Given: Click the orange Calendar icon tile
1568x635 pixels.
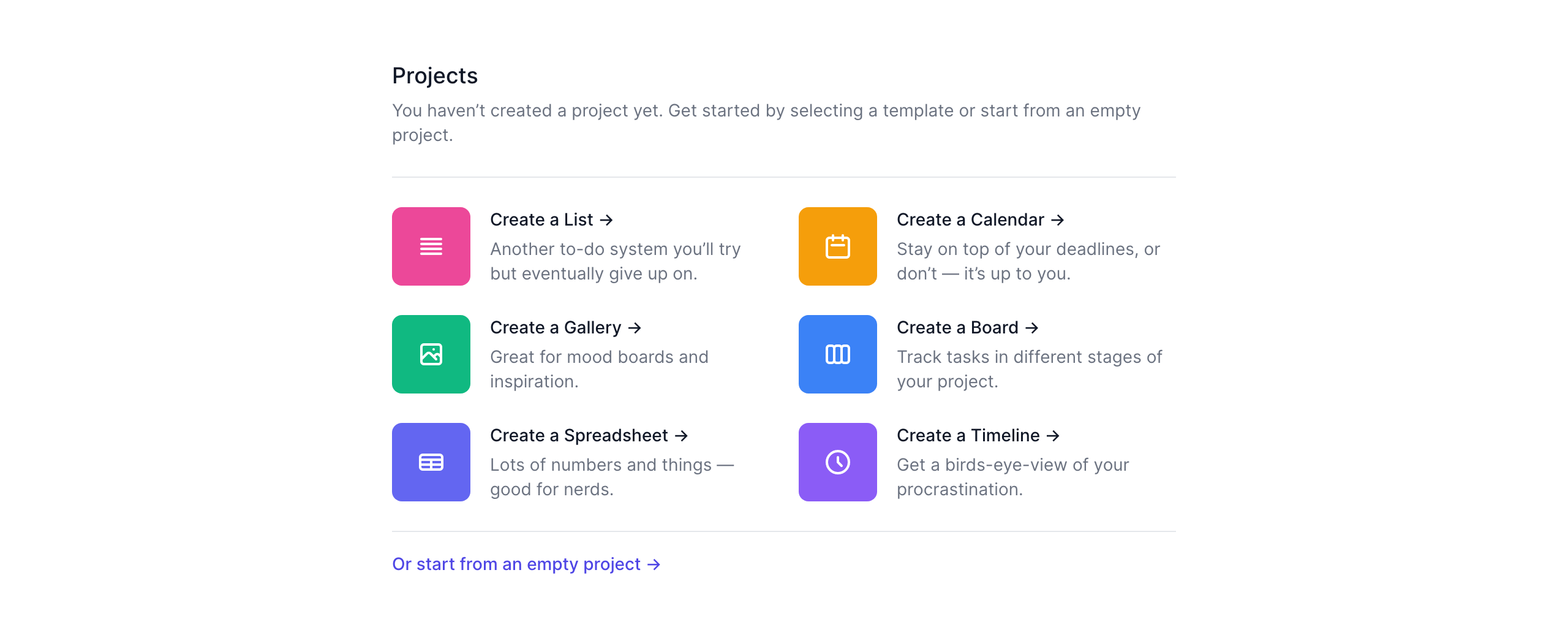Looking at the screenshot, I should click(837, 246).
